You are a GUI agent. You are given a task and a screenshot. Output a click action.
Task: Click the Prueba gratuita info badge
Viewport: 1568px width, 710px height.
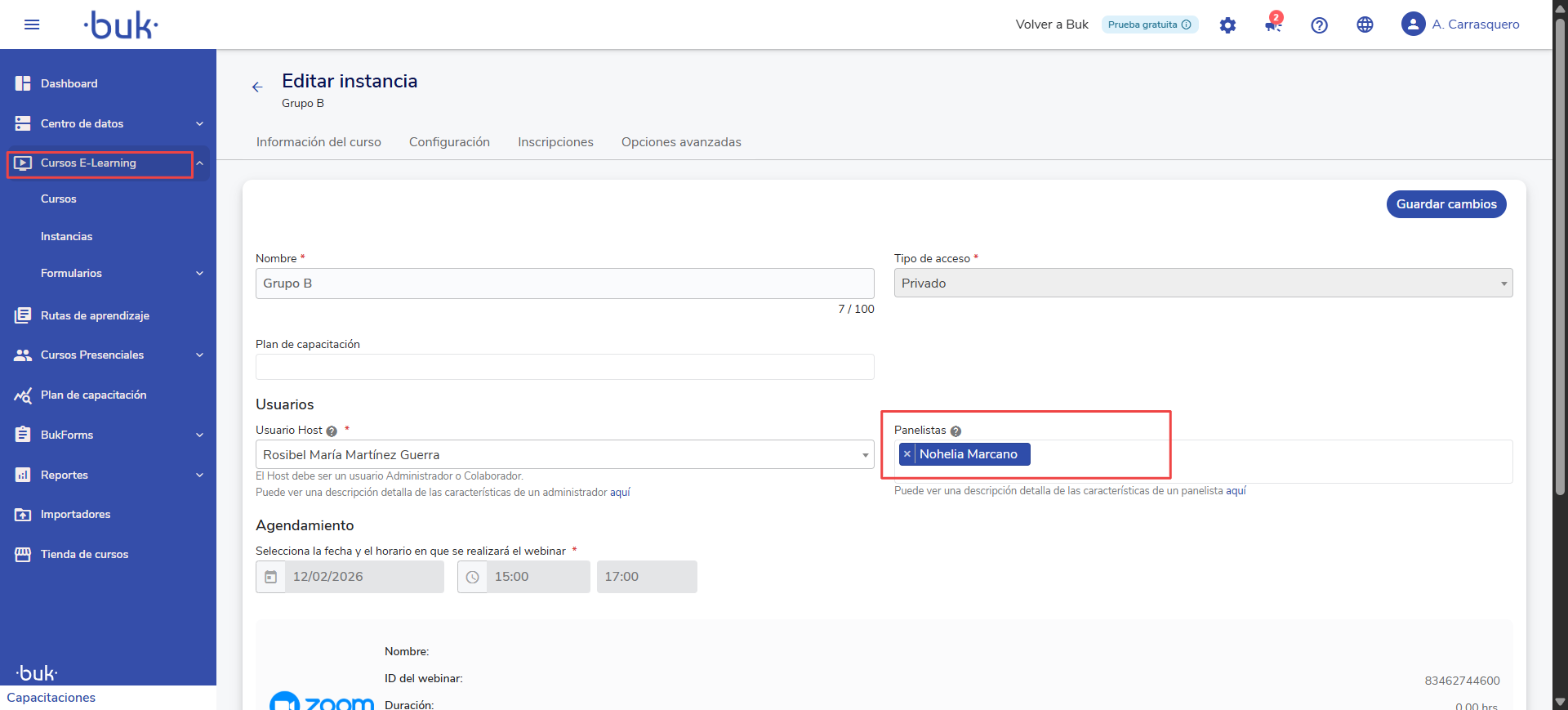click(x=1149, y=25)
